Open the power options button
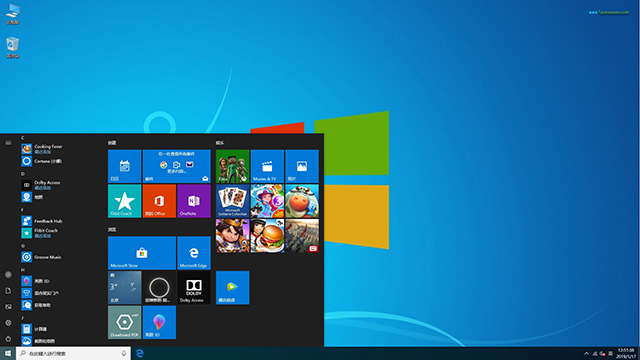Viewport: 640px width, 360px height. point(8,338)
